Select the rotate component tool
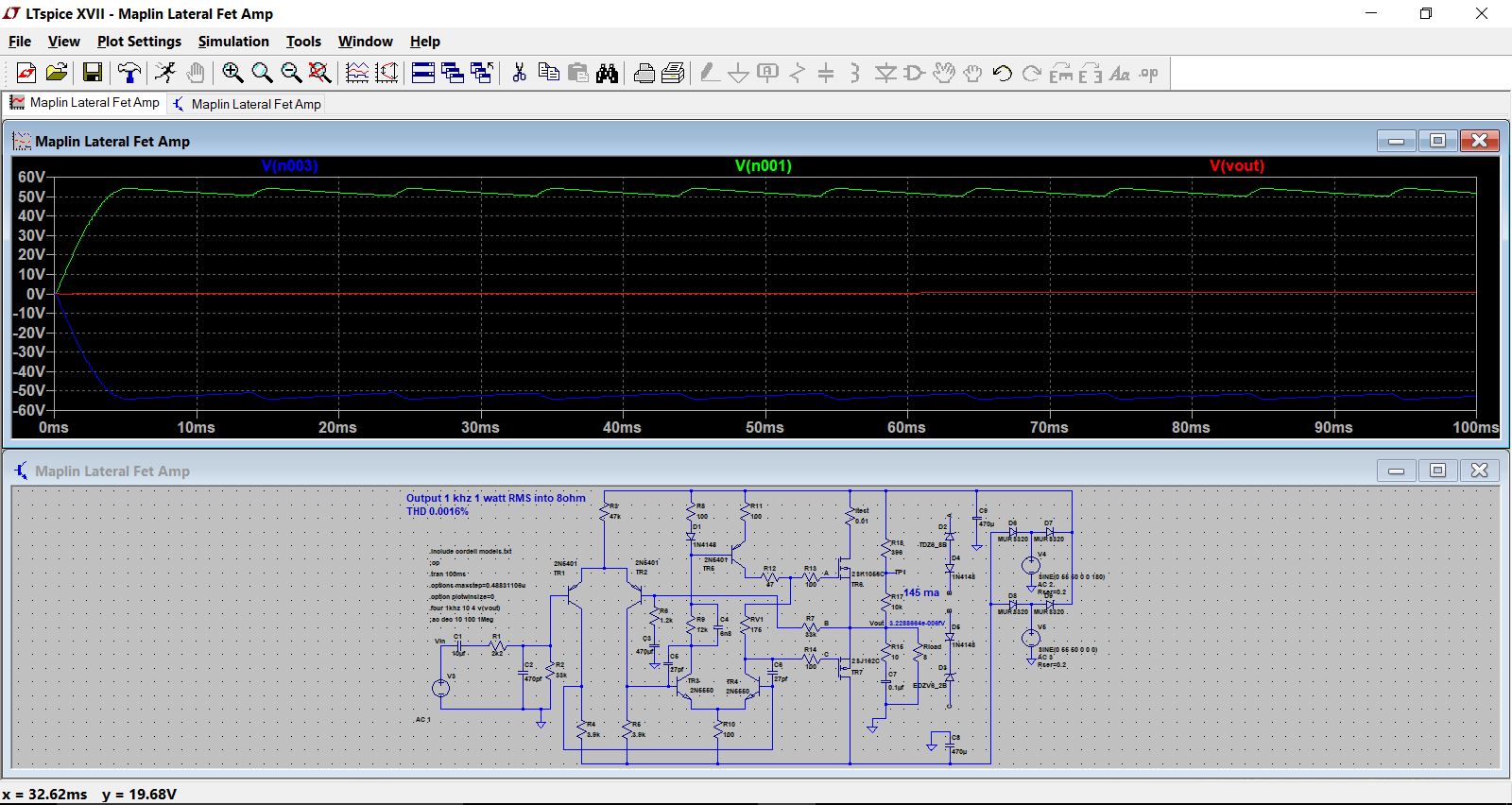 (x=1061, y=73)
